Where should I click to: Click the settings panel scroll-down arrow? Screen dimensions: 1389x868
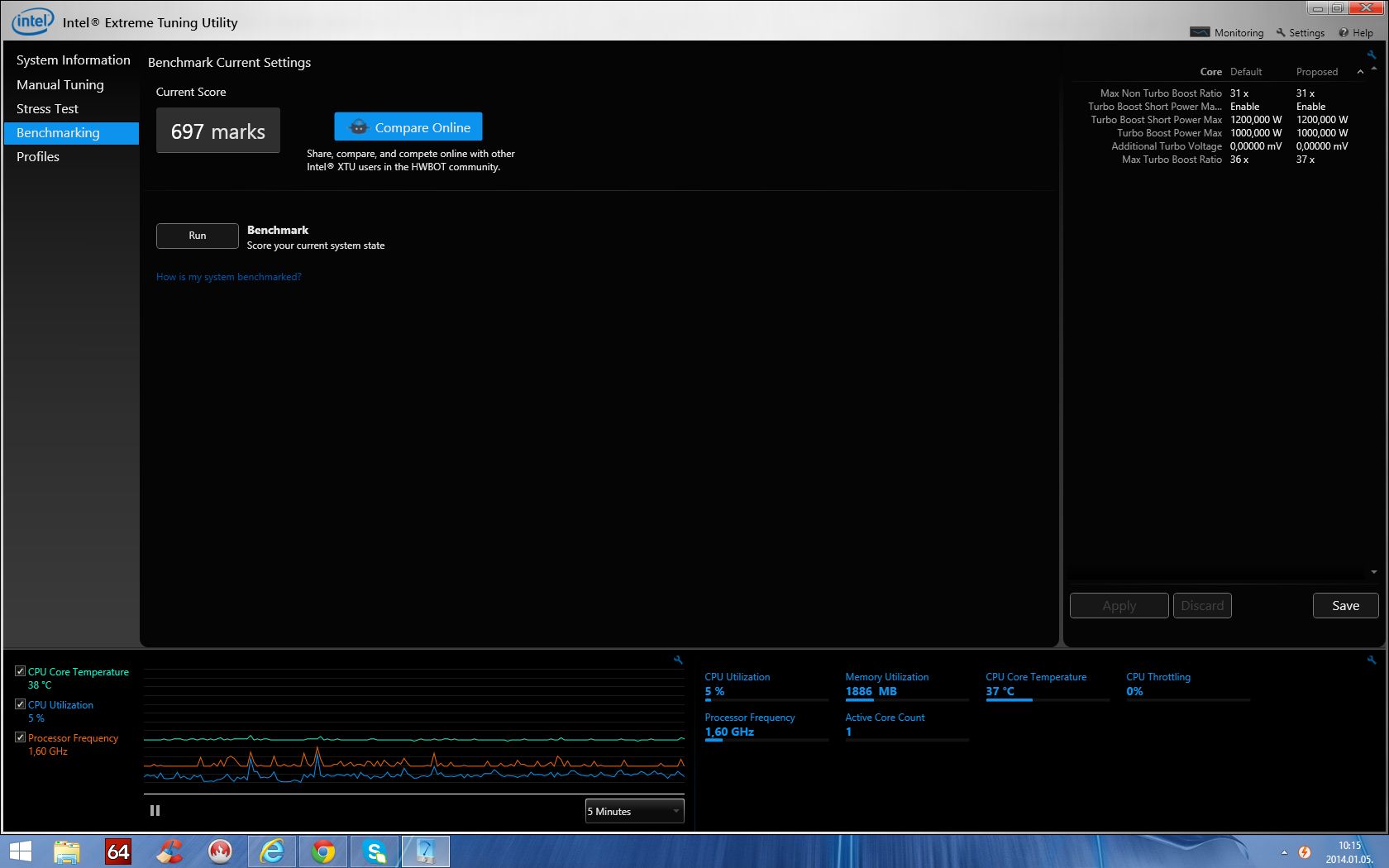tap(1374, 572)
